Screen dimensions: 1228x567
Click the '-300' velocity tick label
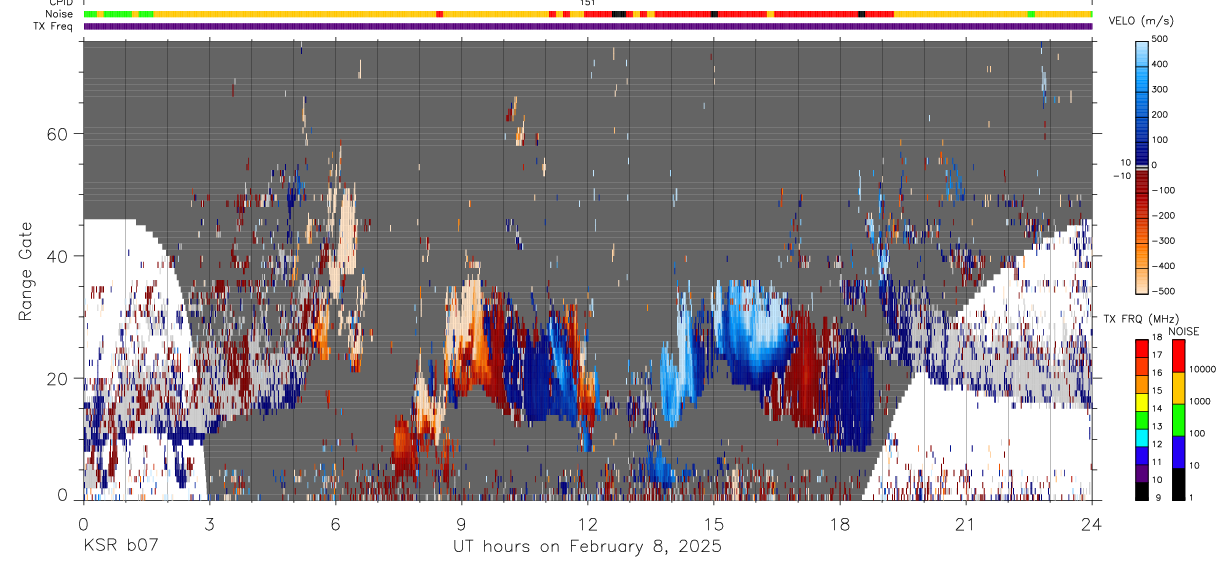pos(1162,240)
